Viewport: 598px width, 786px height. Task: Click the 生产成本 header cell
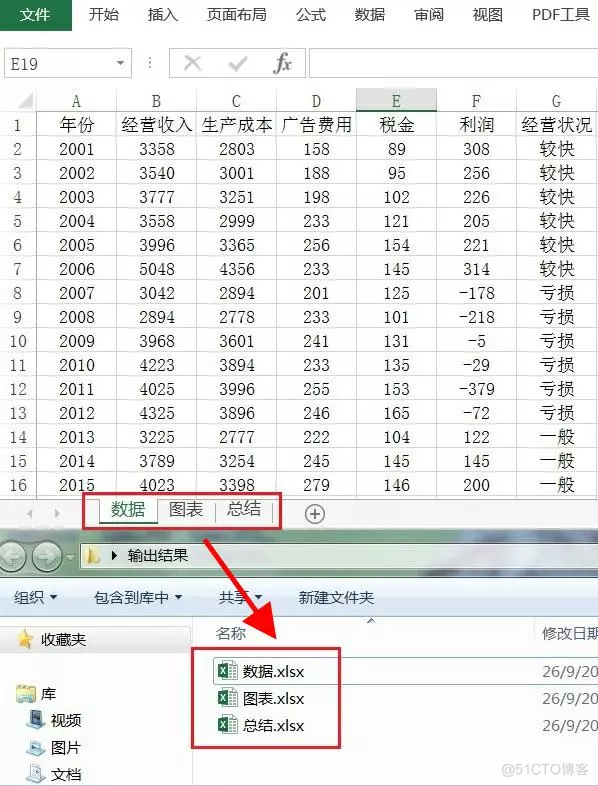[236, 124]
